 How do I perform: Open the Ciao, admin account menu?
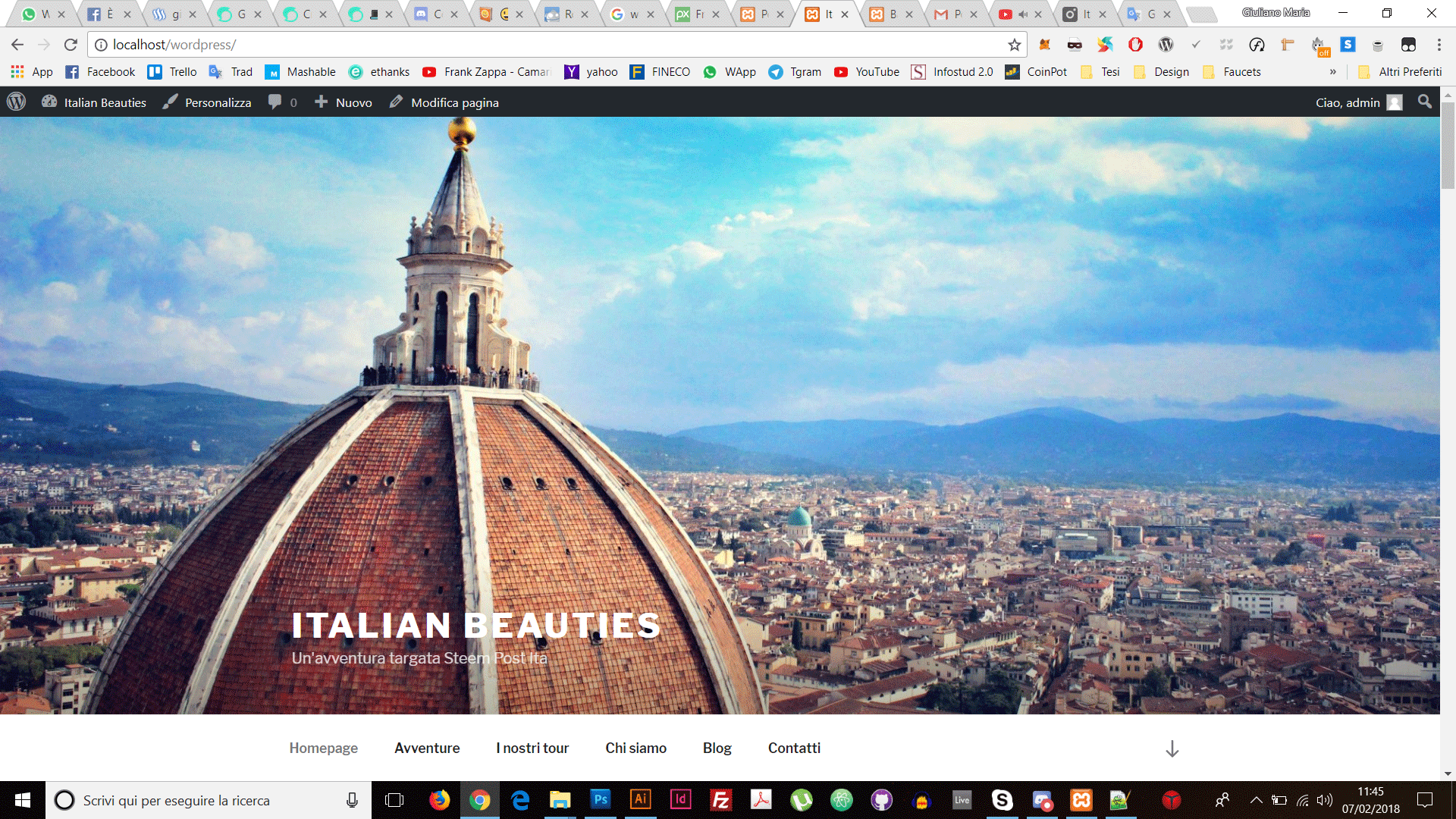tap(1359, 102)
